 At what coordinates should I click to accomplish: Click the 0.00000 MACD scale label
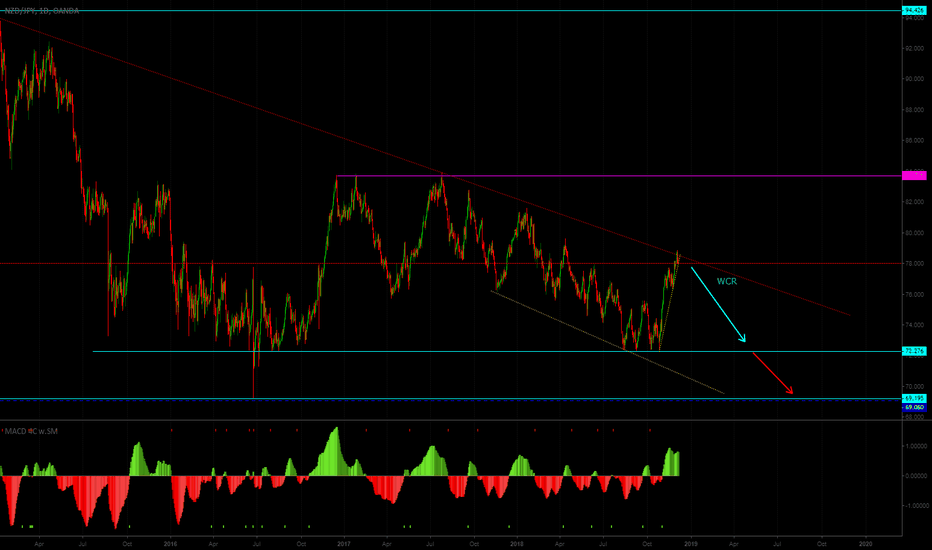(x=916, y=476)
